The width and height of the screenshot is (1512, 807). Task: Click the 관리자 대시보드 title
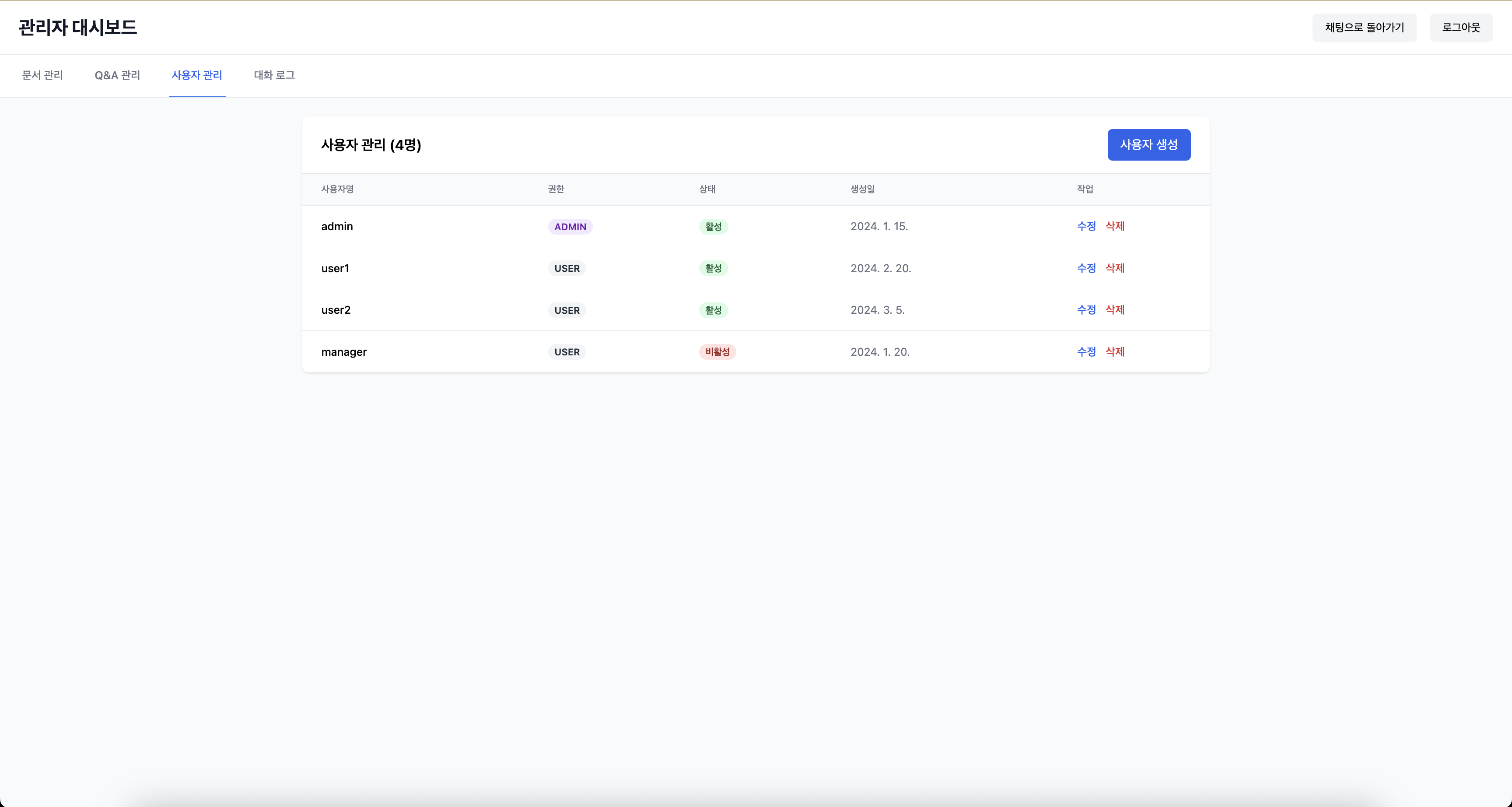click(77, 28)
